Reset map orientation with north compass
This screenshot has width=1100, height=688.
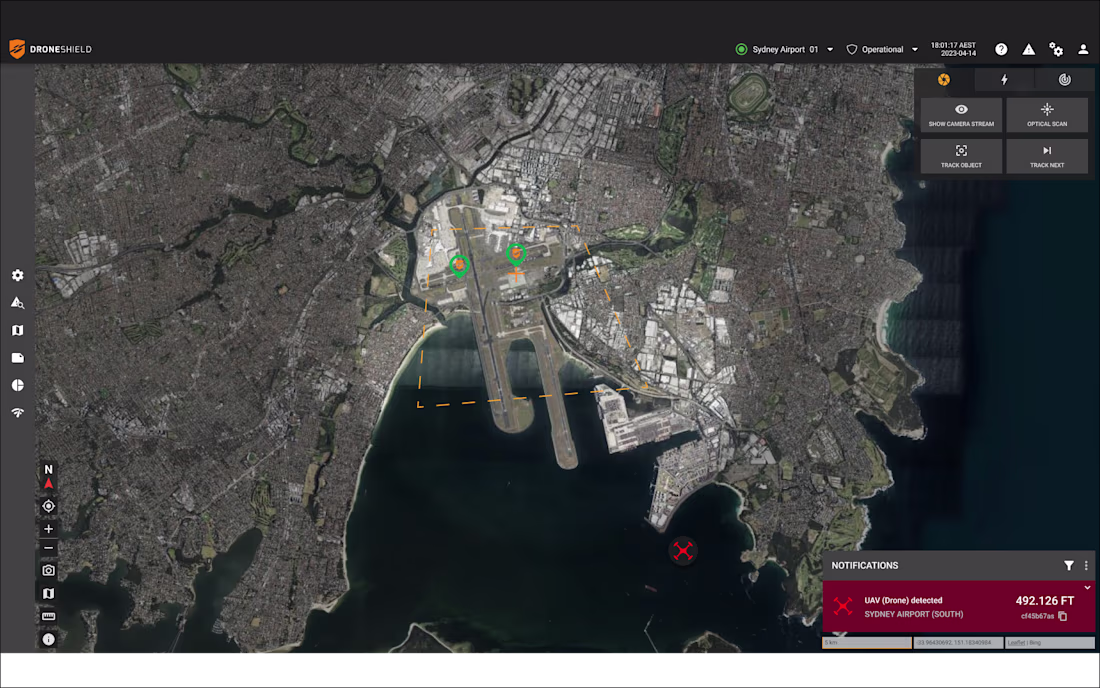click(x=48, y=476)
